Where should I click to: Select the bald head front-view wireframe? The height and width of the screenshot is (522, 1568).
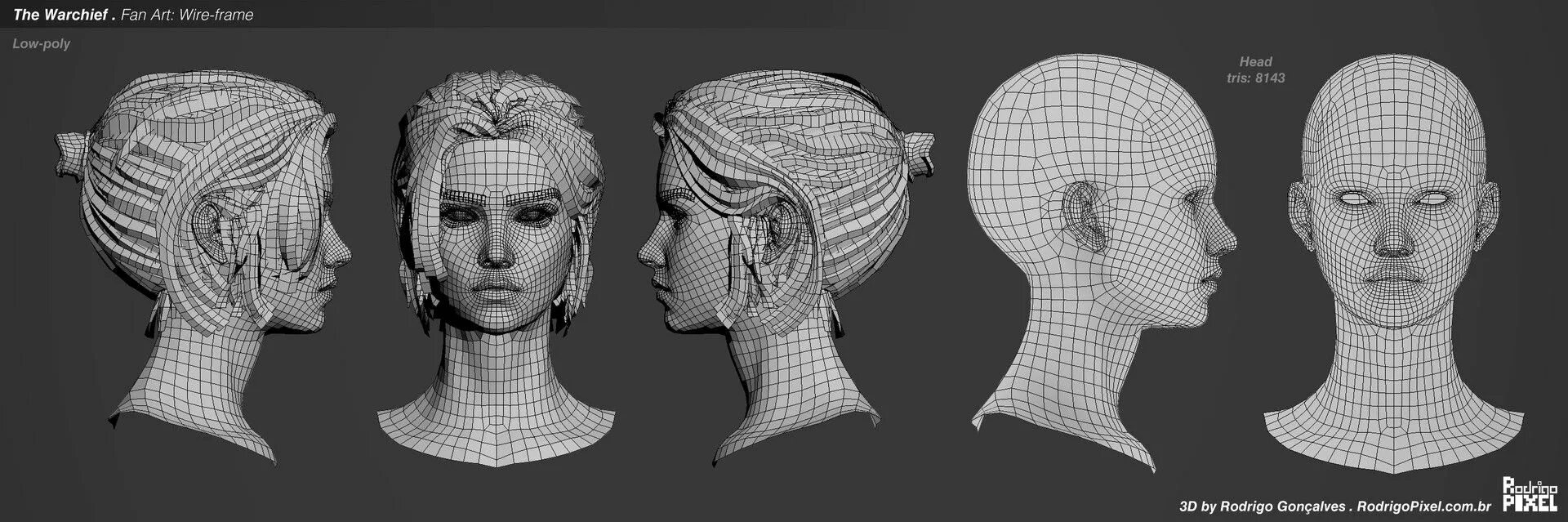click(x=1394, y=263)
